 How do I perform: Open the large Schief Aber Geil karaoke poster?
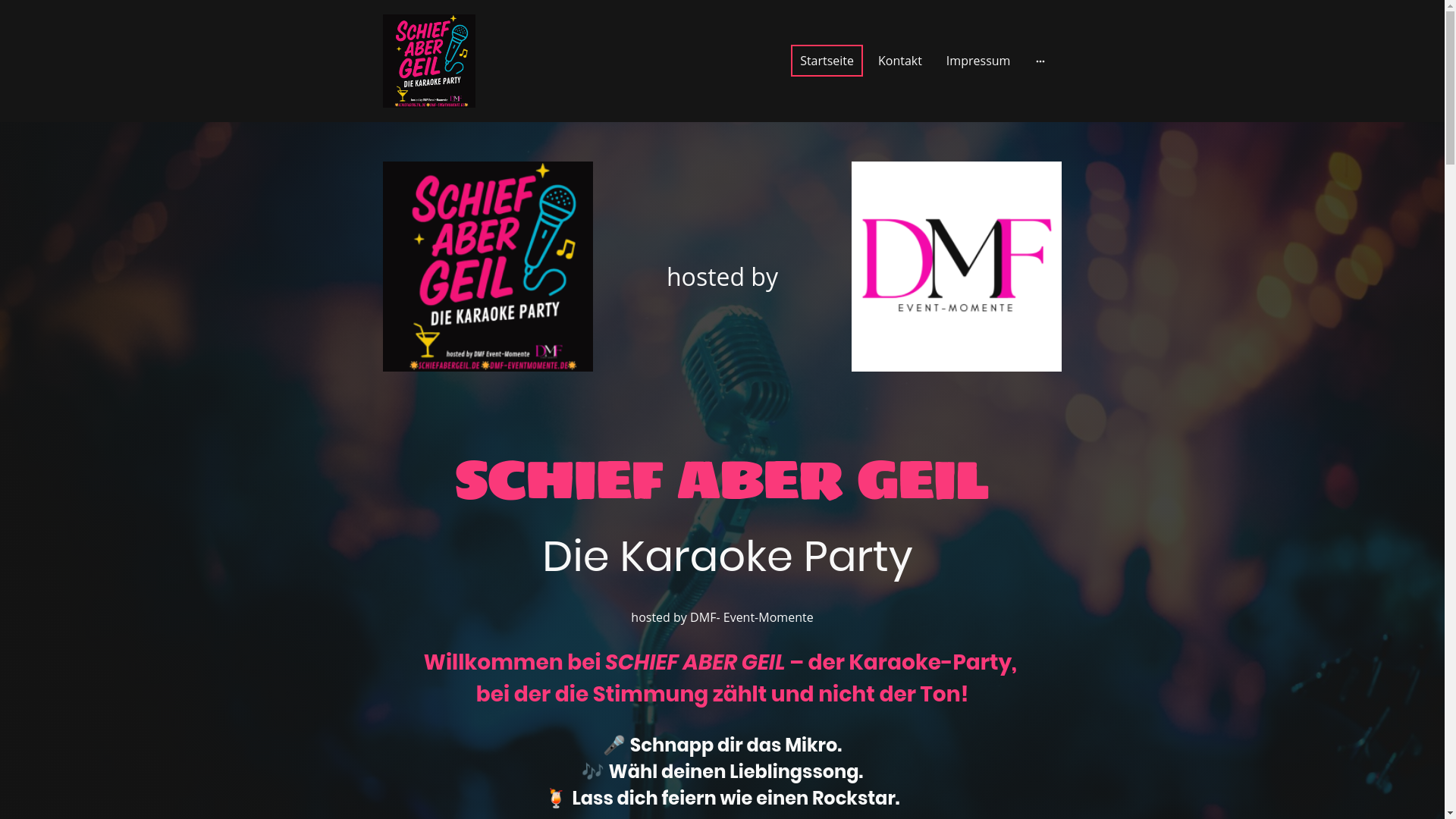pos(488,266)
